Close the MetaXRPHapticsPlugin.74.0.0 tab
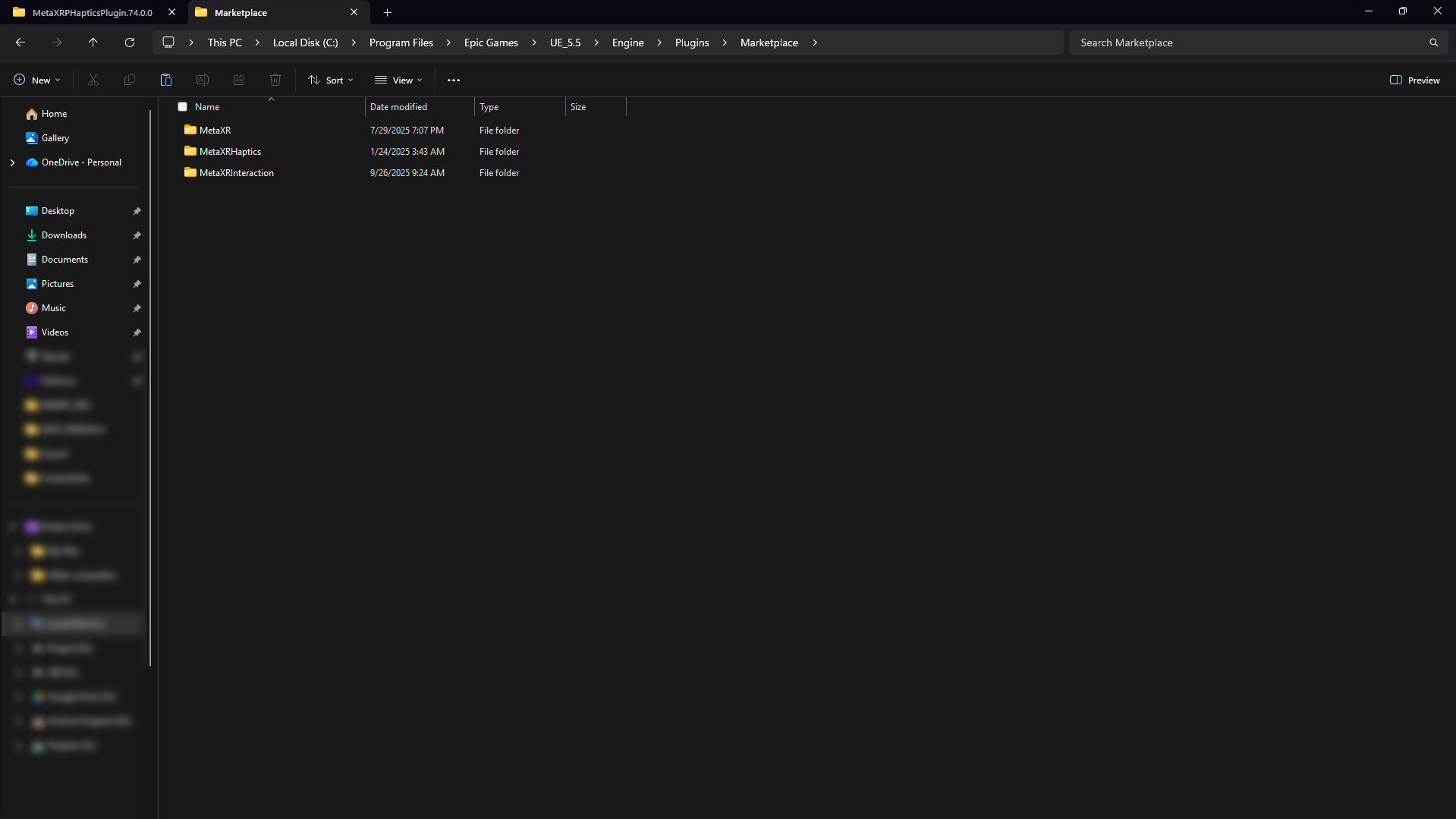 point(172,12)
